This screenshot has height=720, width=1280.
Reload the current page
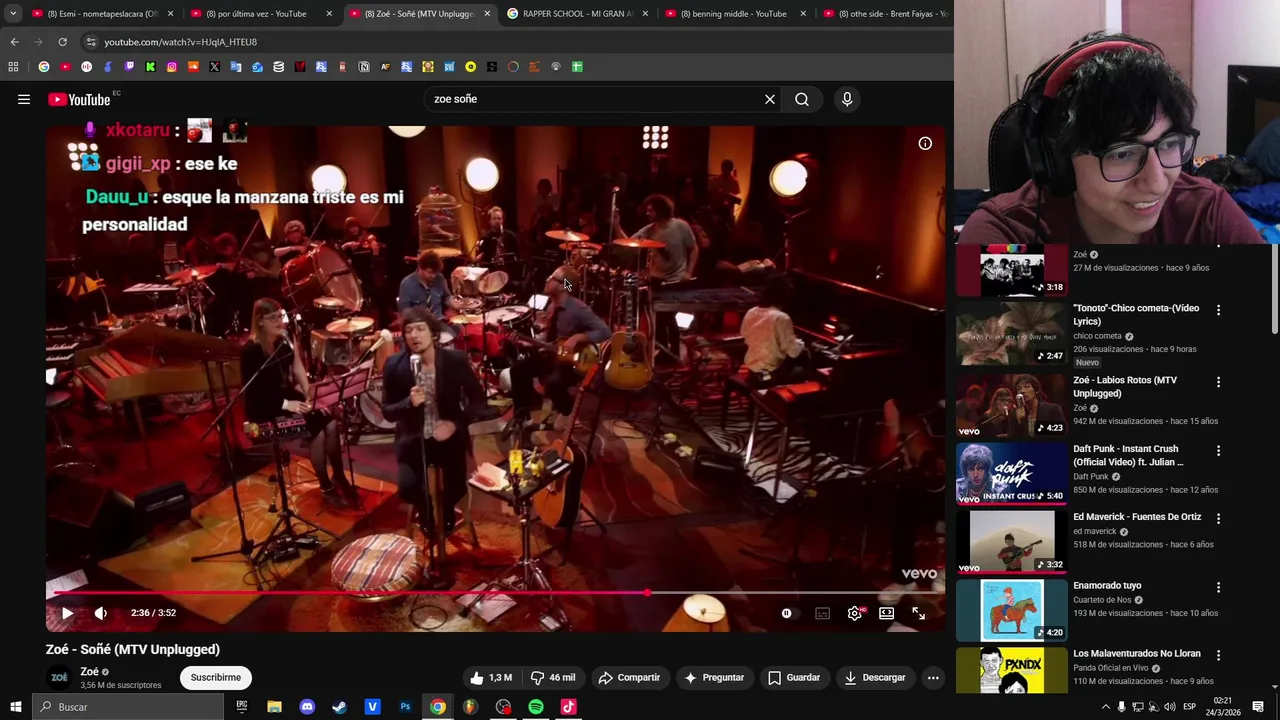point(62,42)
